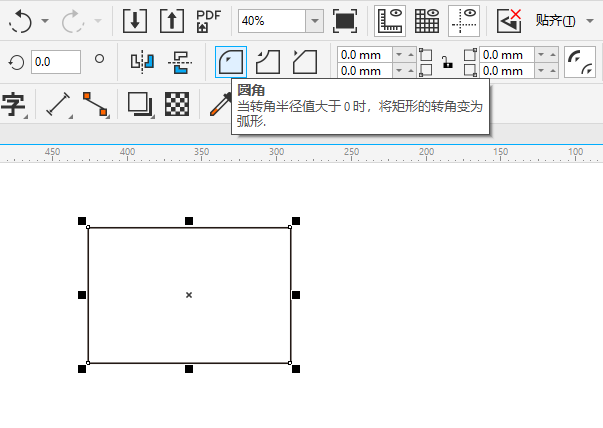Select the Transparency checkerboard tool
The image size is (603, 428).
coord(176,104)
